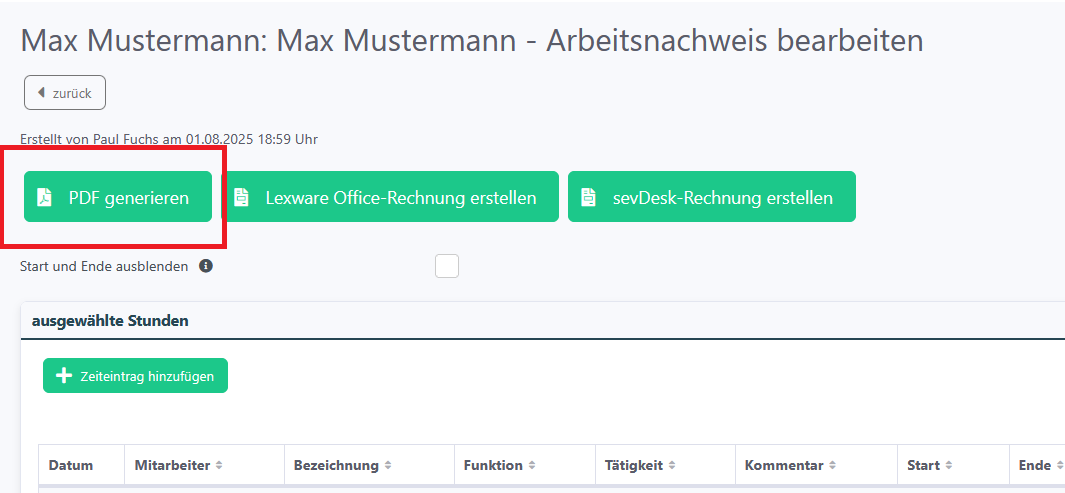Create a sevDesk-Rechnung
This screenshot has height=493, width=1065.
(712, 197)
